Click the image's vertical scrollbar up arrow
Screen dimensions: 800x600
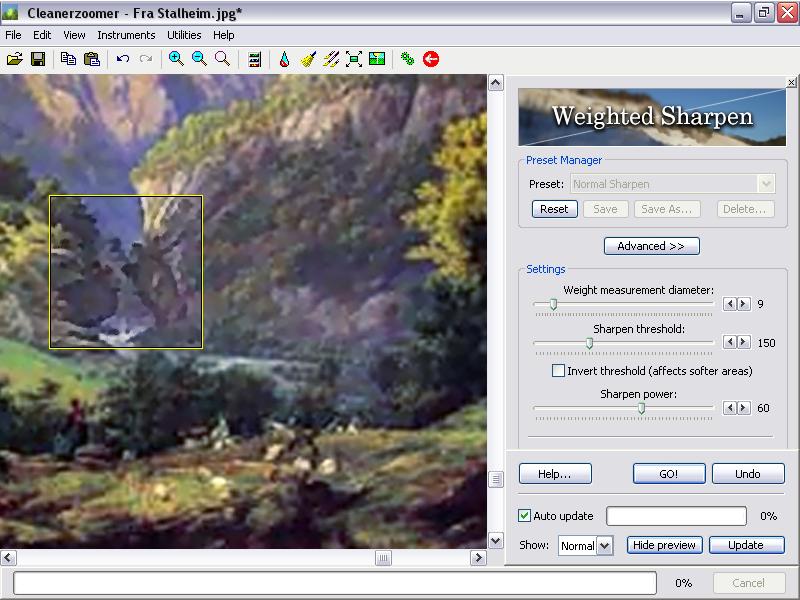click(x=496, y=83)
